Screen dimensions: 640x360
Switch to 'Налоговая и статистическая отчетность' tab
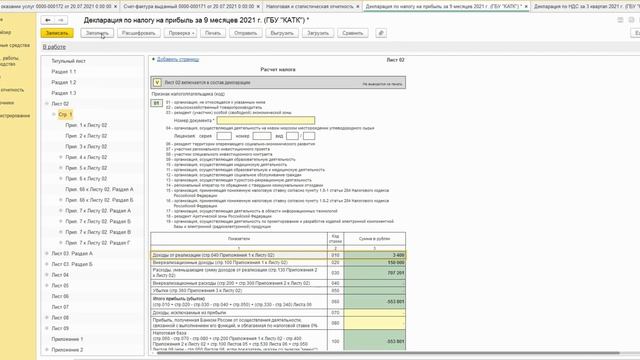[309, 7]
